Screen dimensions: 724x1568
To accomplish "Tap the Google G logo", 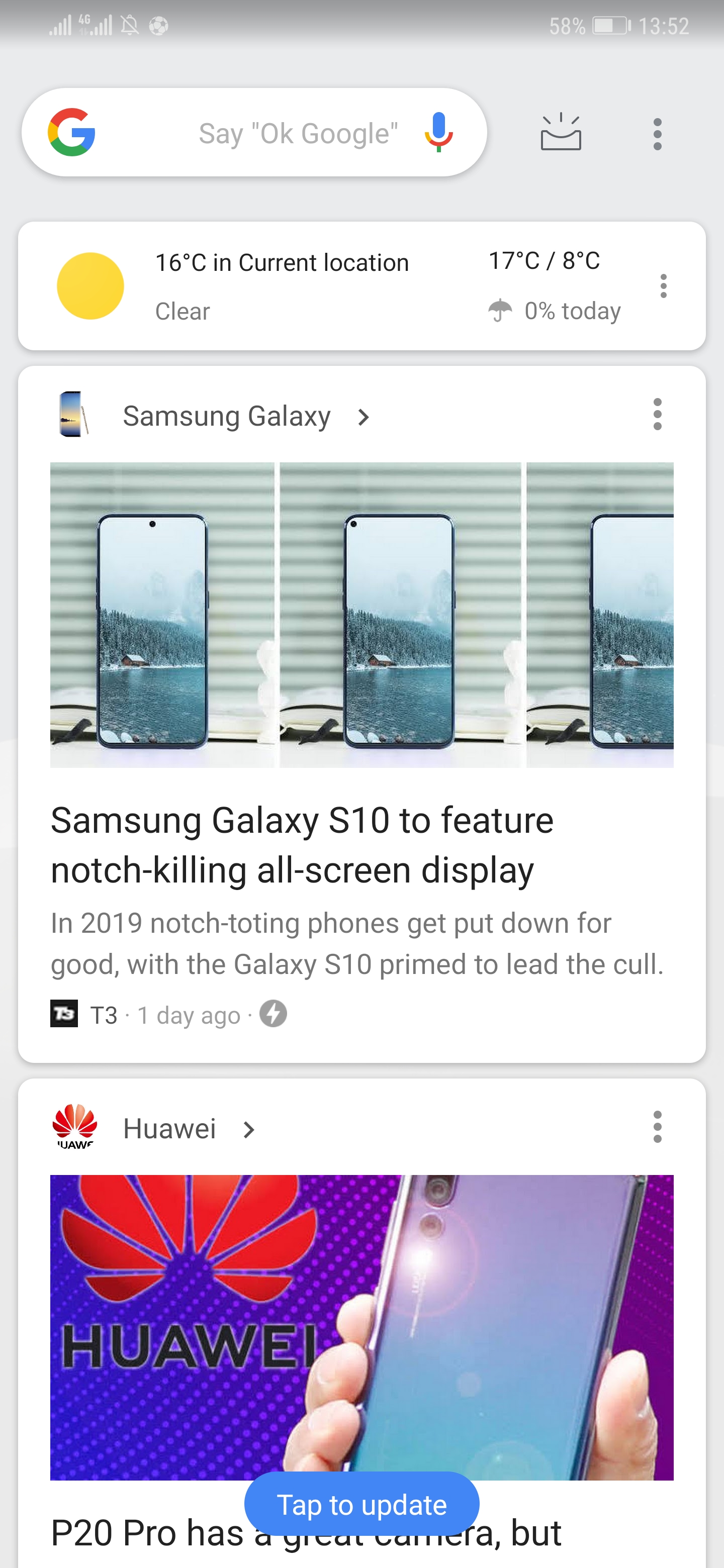I will [x=71, y=133].
